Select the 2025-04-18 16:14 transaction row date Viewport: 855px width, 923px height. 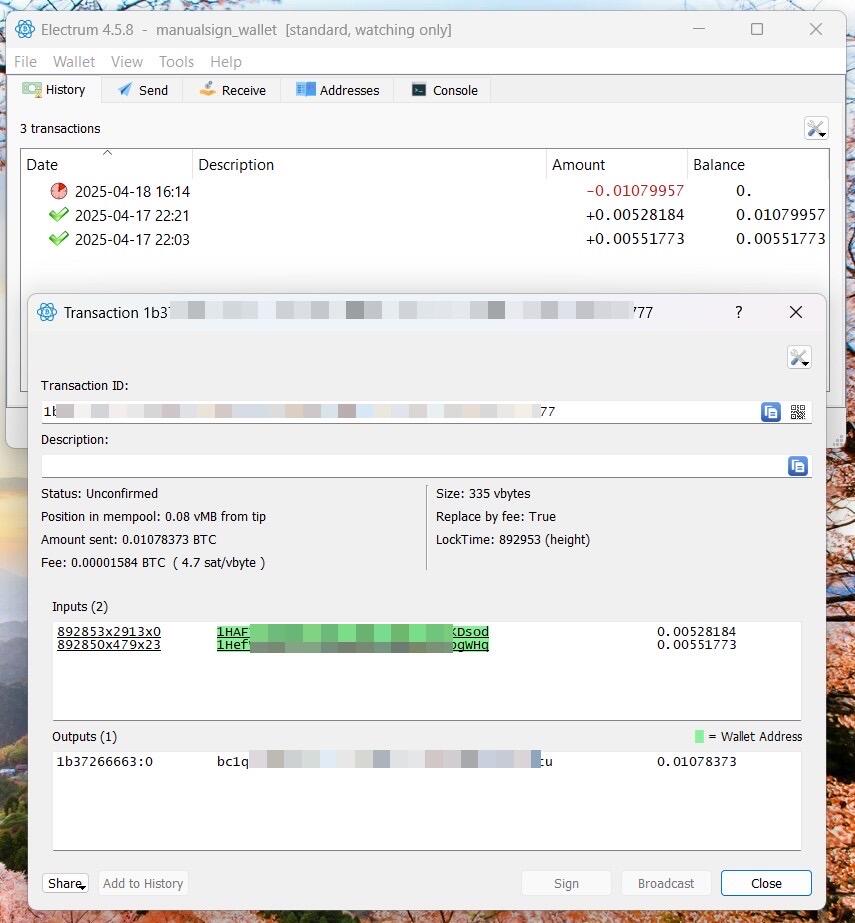pos(132,191)
